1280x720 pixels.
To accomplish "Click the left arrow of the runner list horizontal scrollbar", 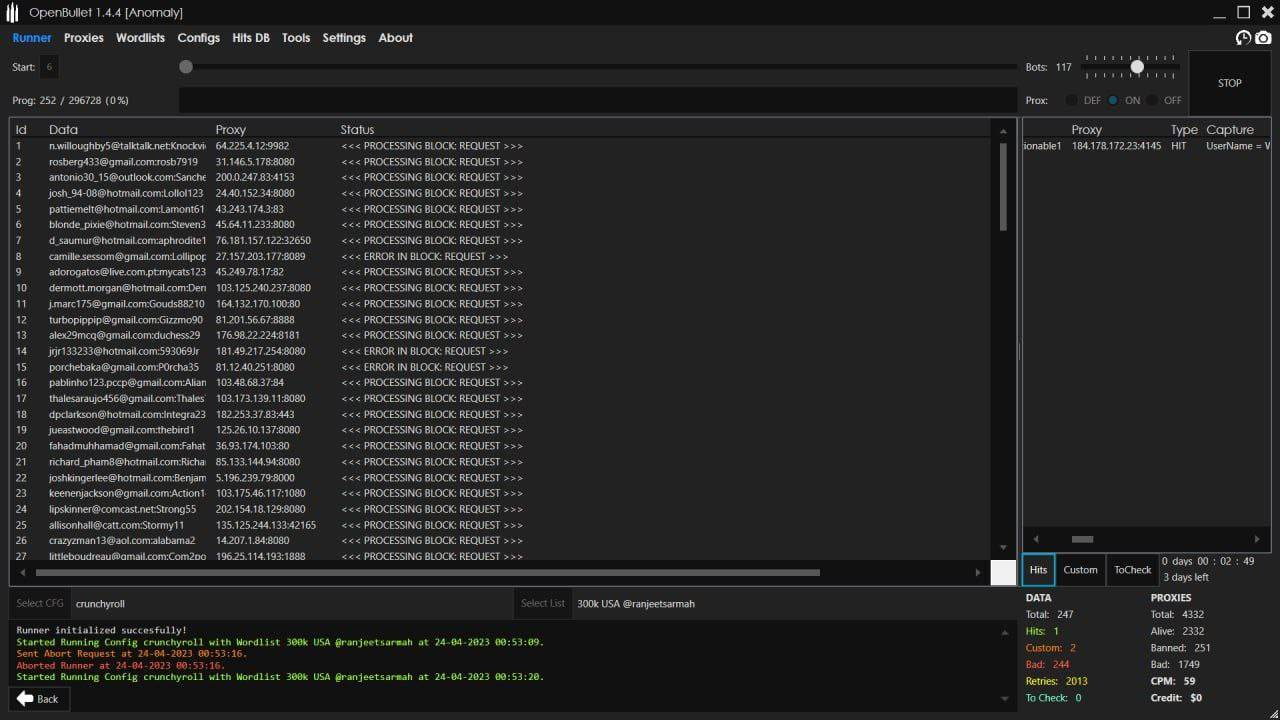I will [23, 573].
